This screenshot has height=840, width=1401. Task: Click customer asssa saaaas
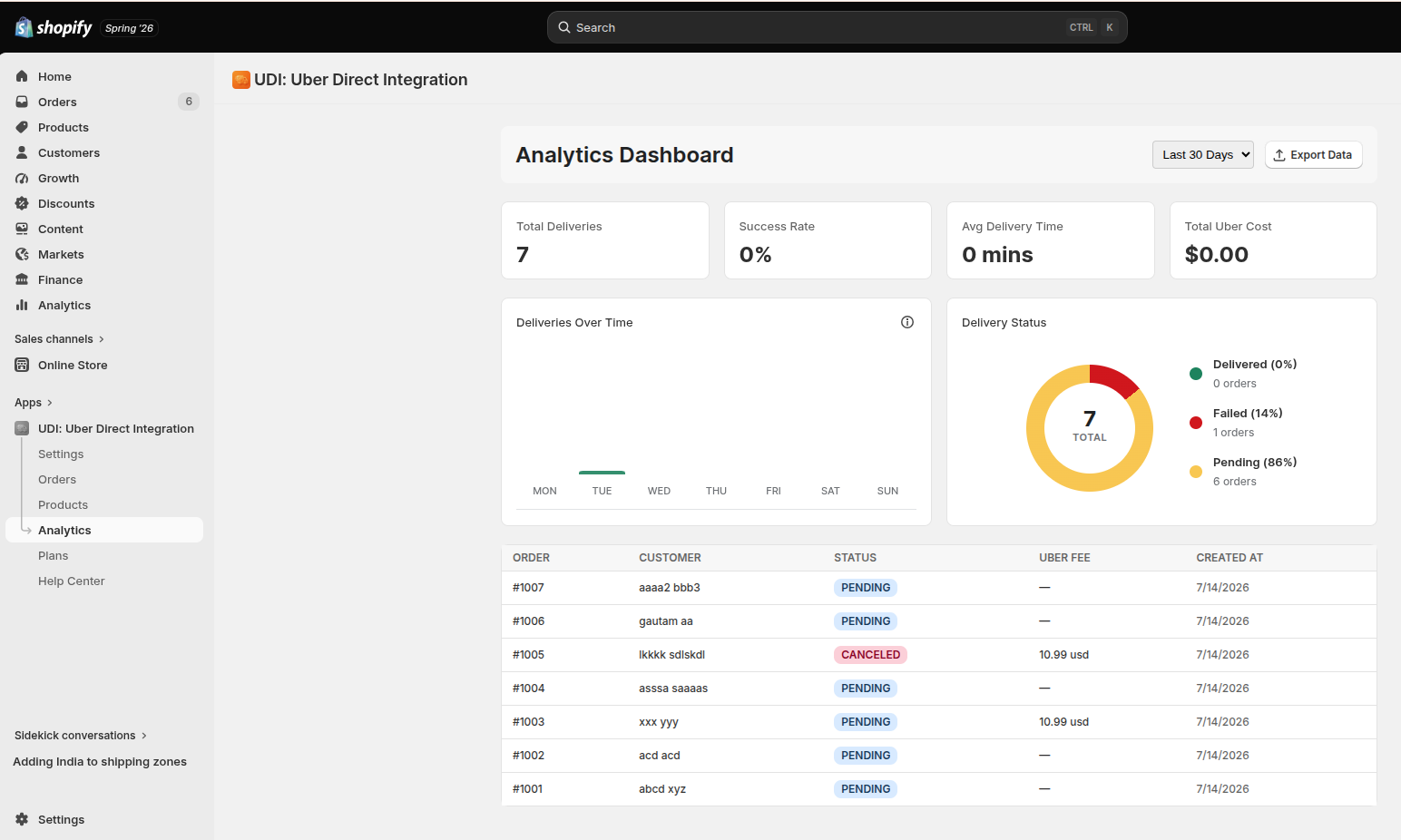point(673,689)
